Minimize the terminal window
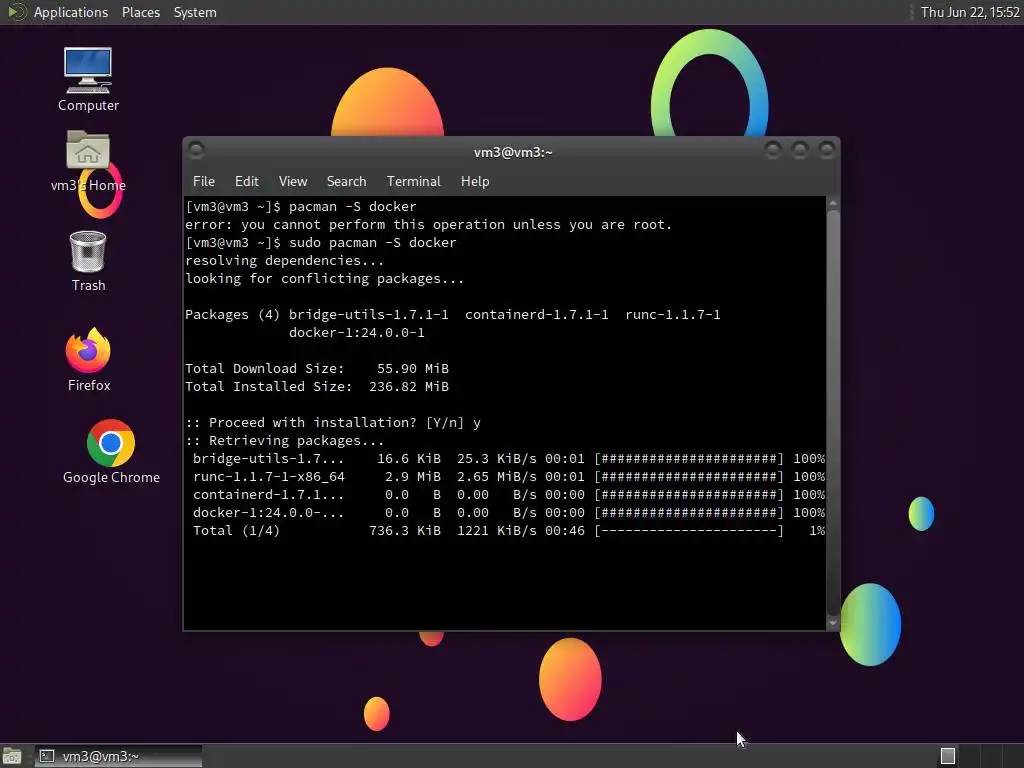Image resolution: width=1024 pixels, height=768 pixels. tap(773, 151)
